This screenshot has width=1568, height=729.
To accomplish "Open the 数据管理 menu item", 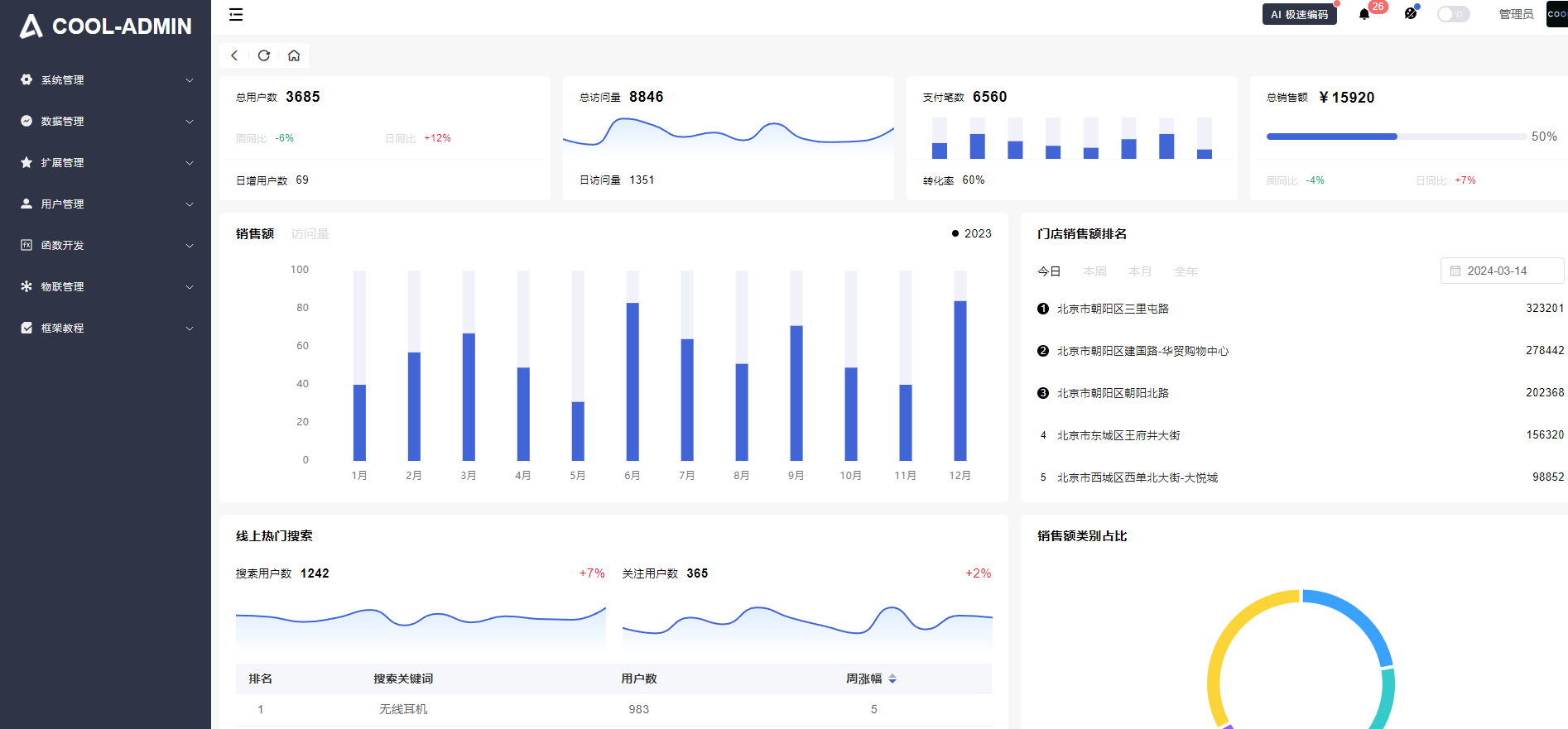I will point(105,122).
